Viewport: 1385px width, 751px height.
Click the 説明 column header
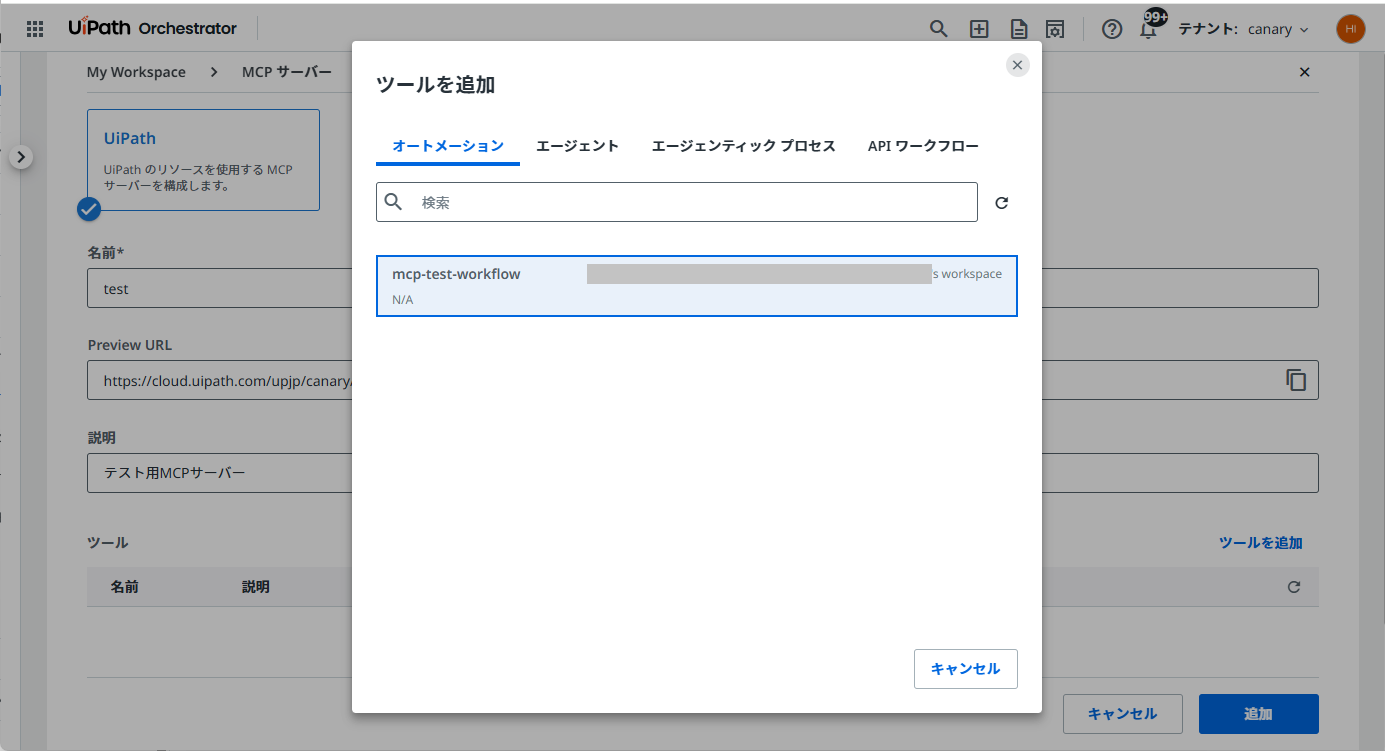point(256,587)
